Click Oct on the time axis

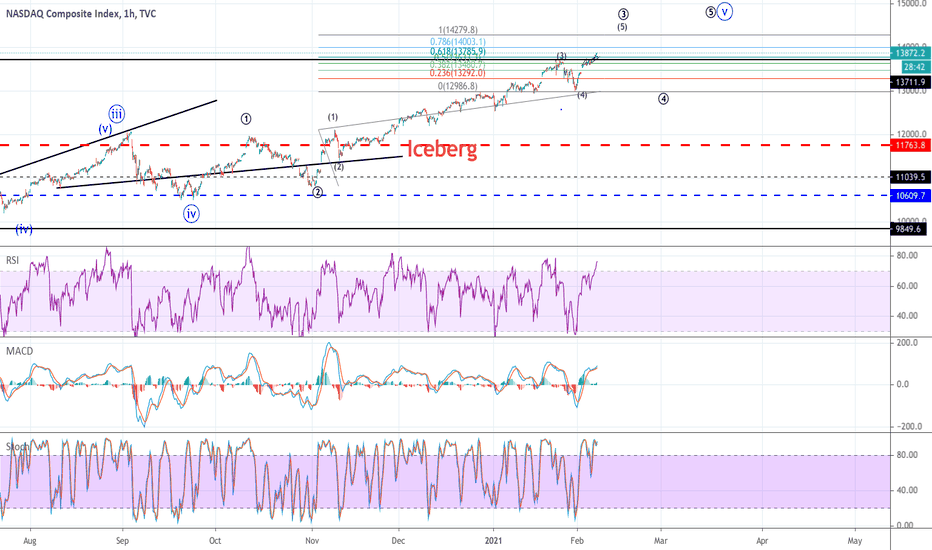(x=215, y=541)
